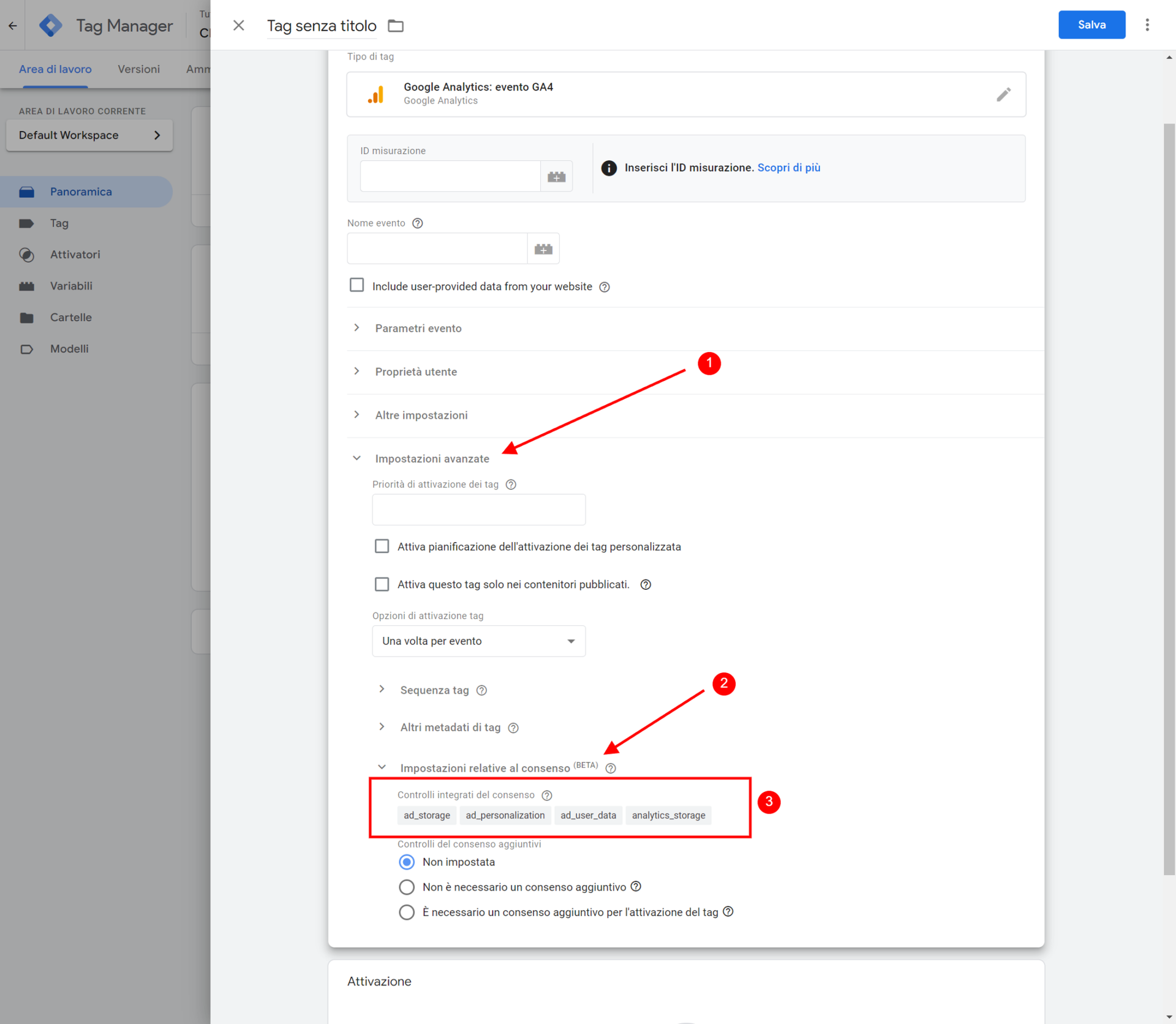This screenshot has width=1176, height=1024.
Task: Click the Priorità di attivazione input field
Action: 479,510
